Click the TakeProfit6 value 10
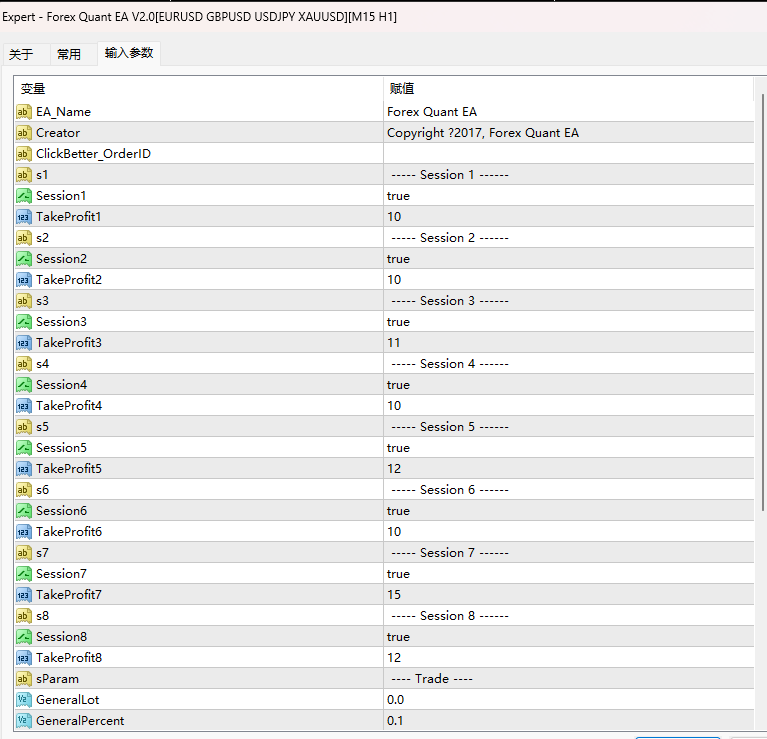The height and width of the screenshot is (739, 767). [x=394, y=532]
